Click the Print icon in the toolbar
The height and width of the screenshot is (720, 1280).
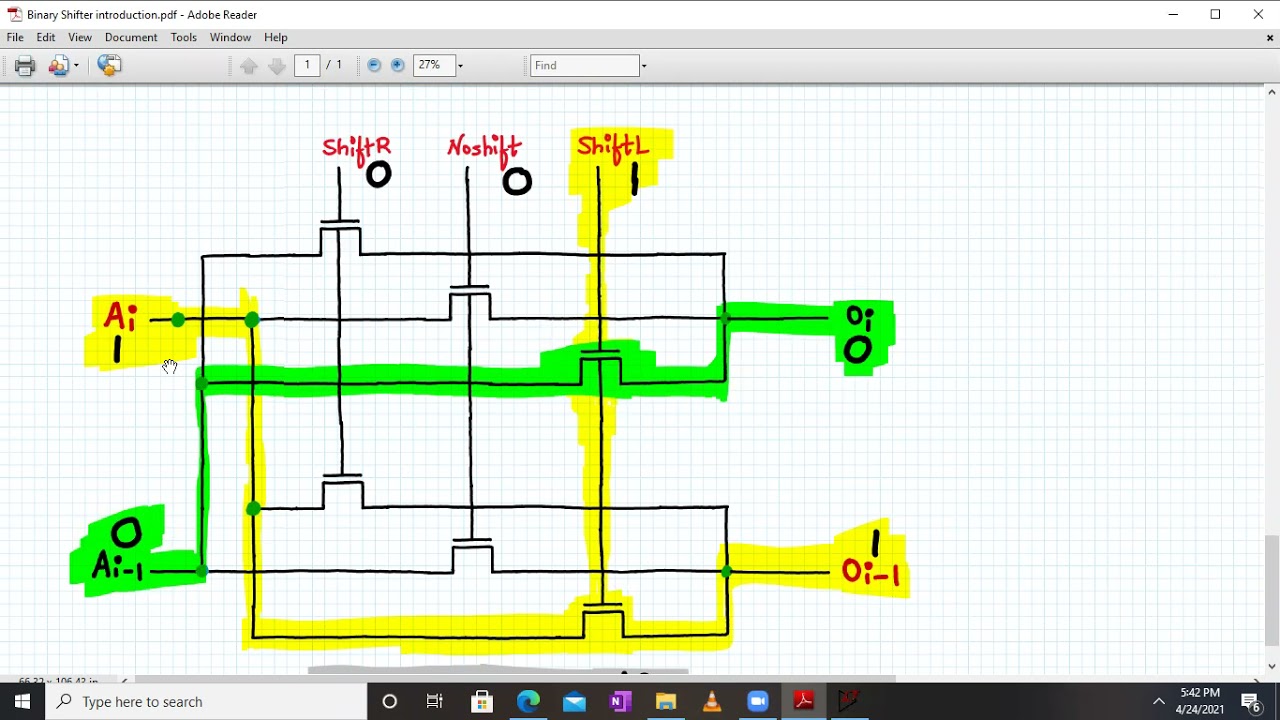click(25, 66)
